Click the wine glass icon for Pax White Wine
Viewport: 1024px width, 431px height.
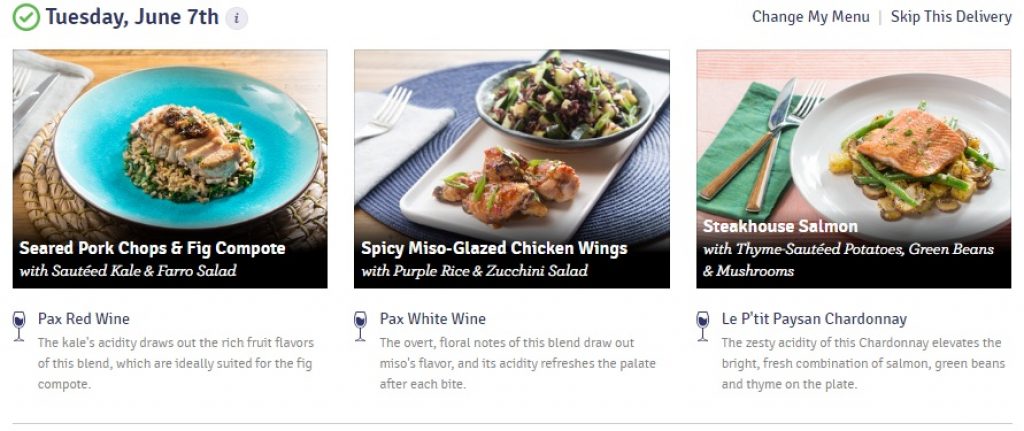point(361,325)
